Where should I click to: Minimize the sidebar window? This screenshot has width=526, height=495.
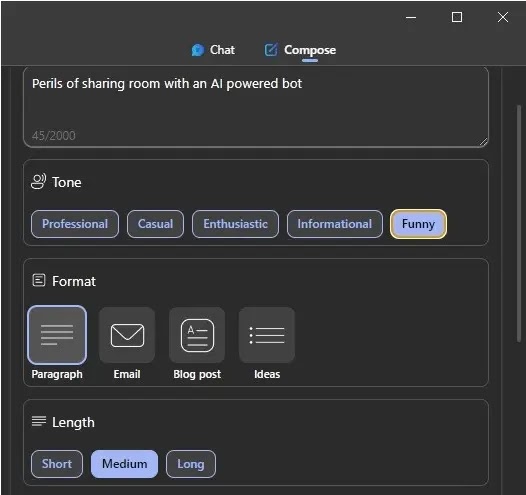tap(411, 17)
